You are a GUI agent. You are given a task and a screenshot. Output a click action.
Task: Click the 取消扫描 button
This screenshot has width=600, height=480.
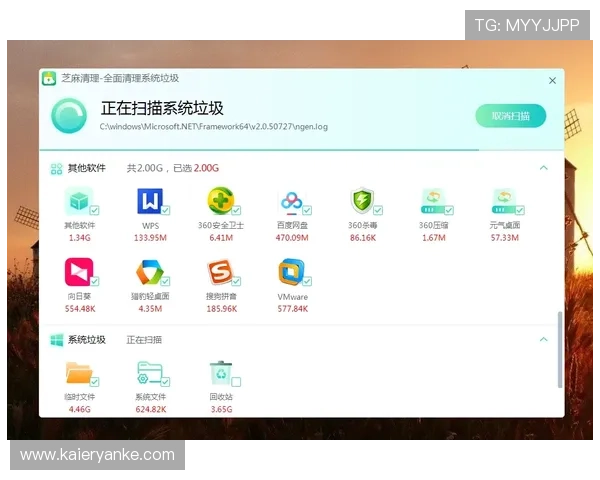tap(510, 116)
